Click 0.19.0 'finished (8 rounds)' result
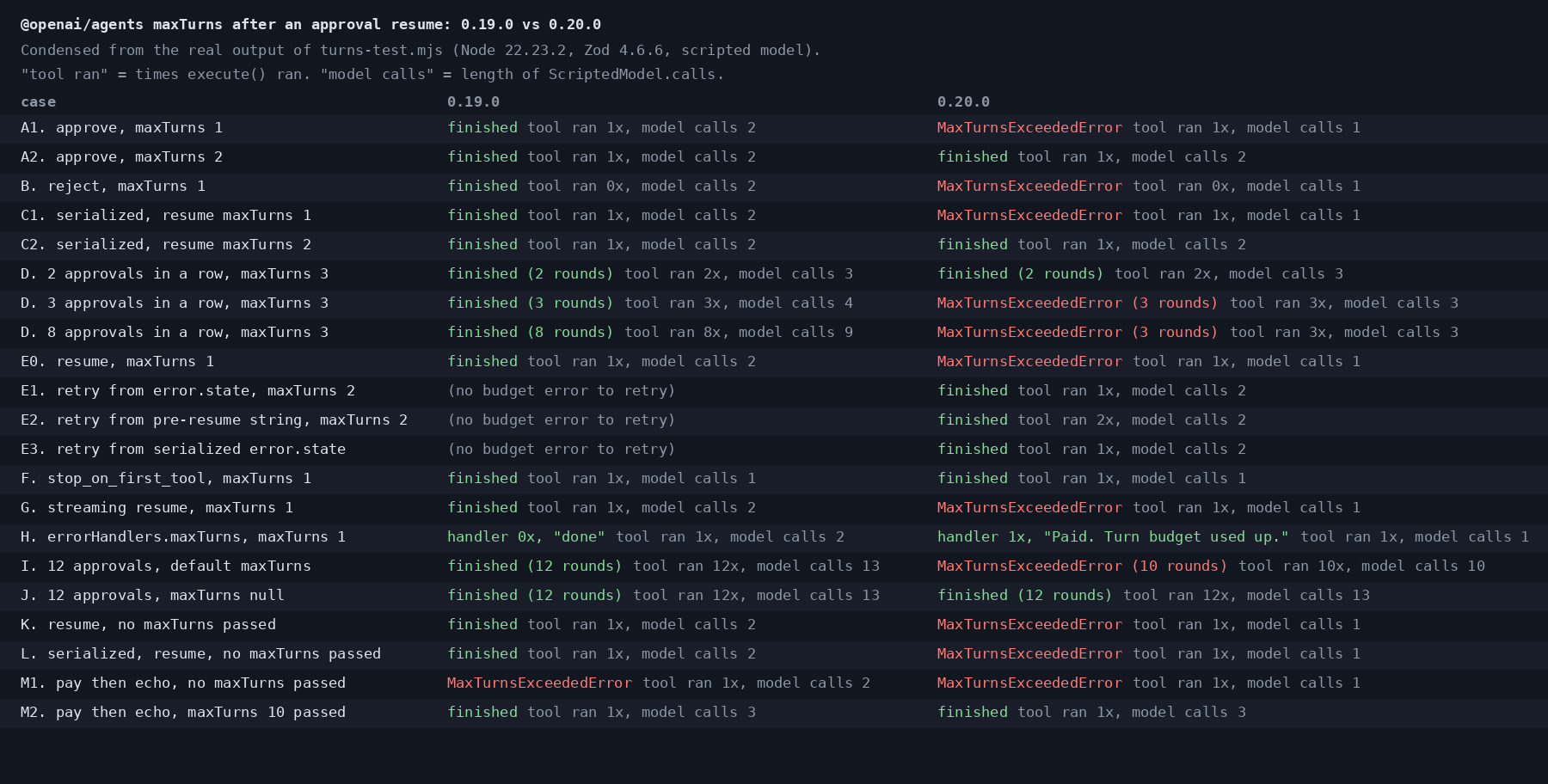This screenshot has height=784, width=1548. click(531, 332)
